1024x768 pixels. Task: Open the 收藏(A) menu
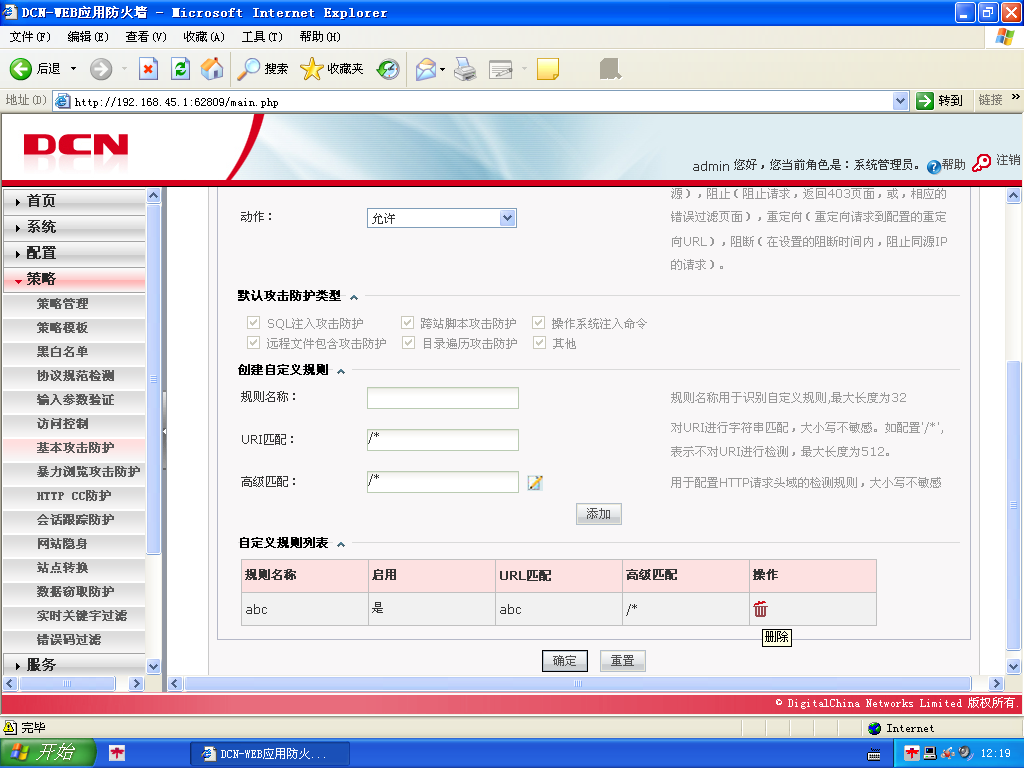(x=204, y=37)
